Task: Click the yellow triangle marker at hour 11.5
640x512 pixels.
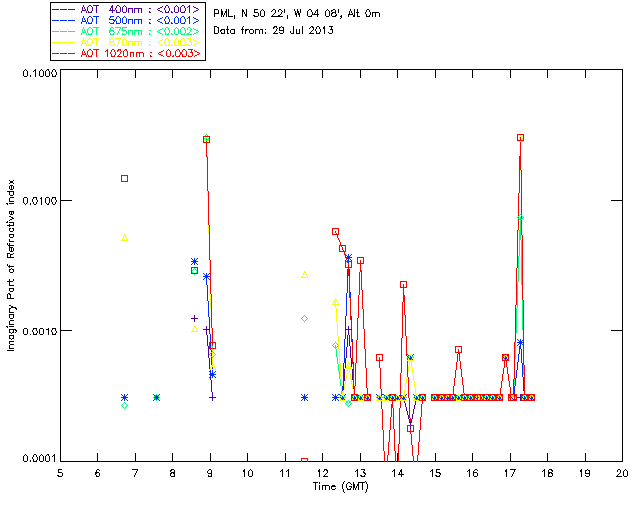Action: [304, 275]
